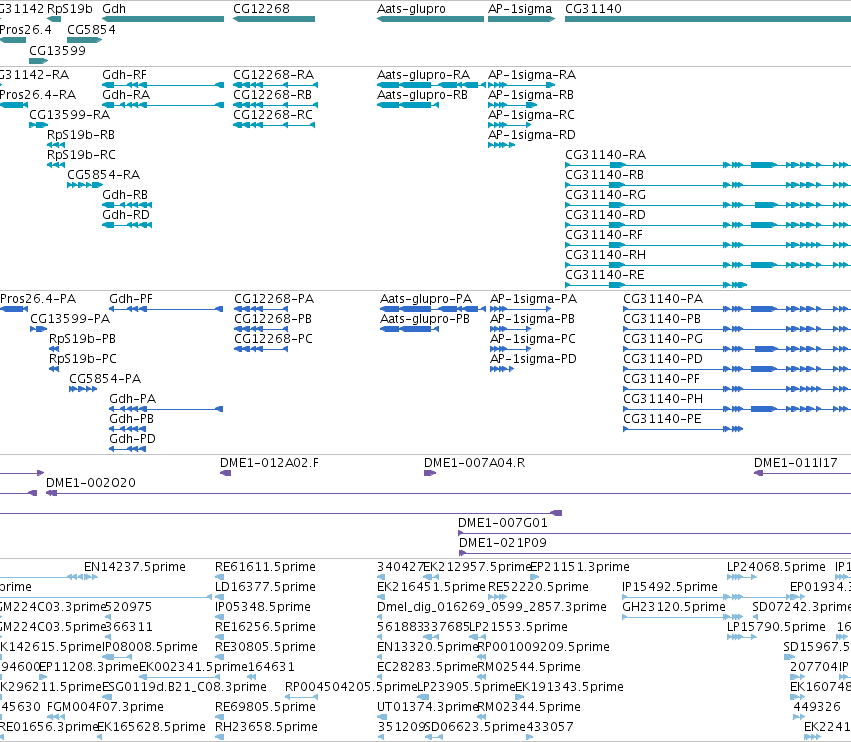Select clone DME1-012A02.F

[269, 463]
